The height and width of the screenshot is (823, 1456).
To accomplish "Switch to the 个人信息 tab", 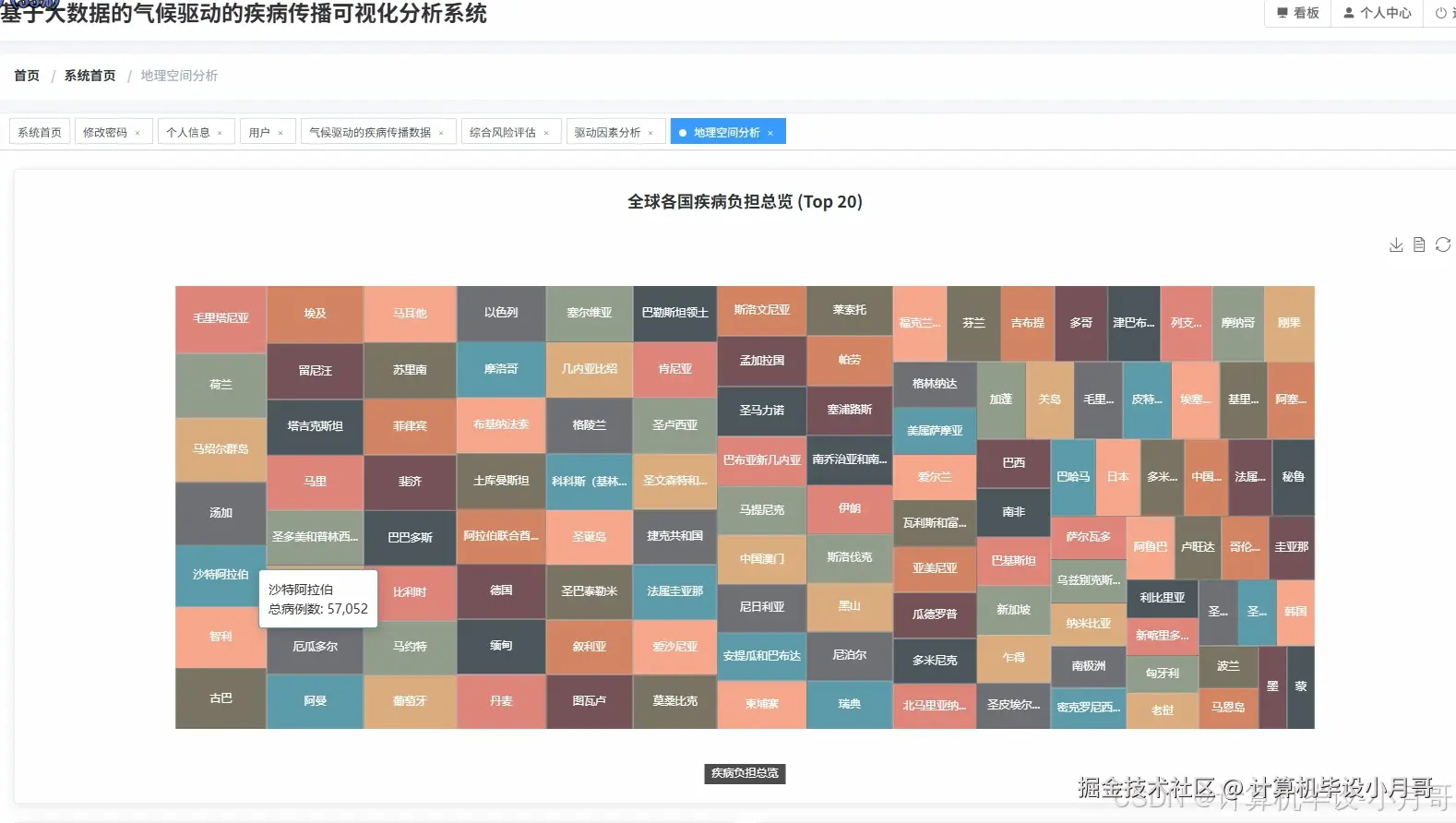I will 197,132.
